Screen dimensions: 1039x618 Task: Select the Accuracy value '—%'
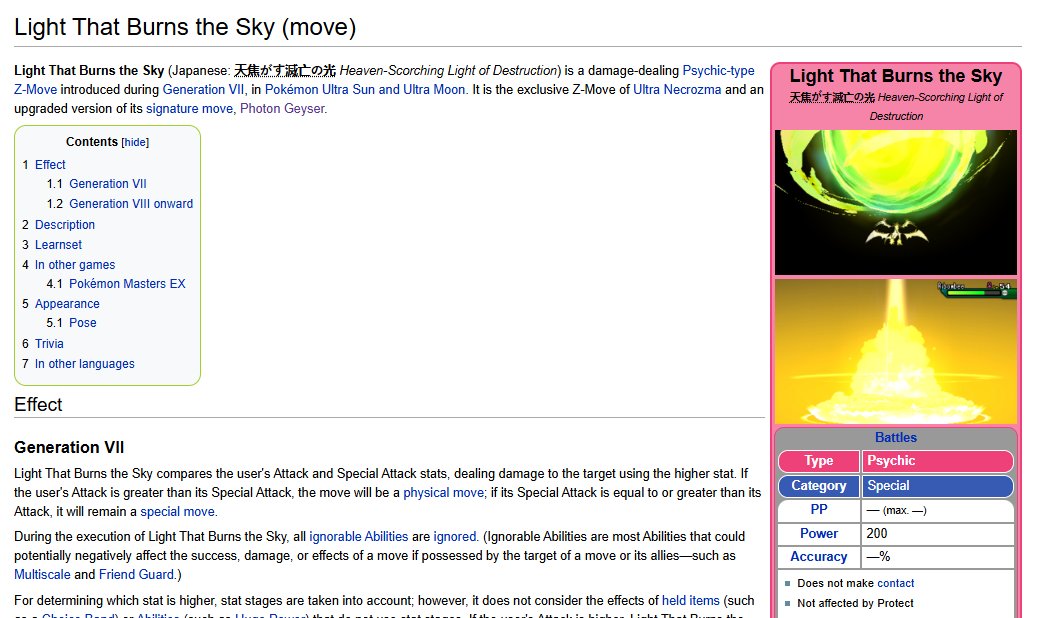(878, 556)
